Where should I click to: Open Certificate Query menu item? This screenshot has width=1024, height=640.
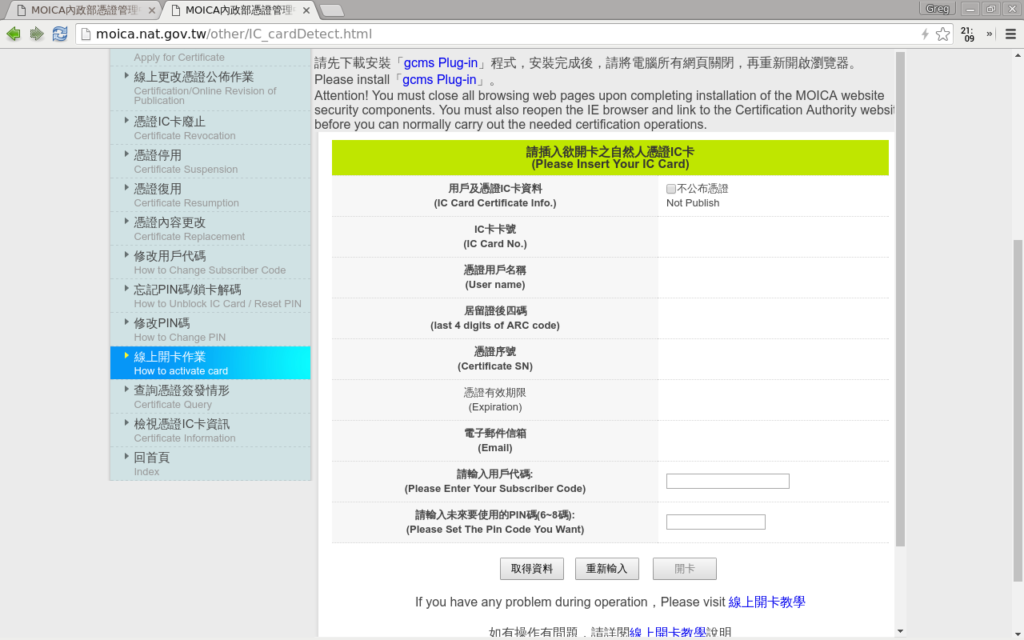pyautogui.click(x=172, y=405)
